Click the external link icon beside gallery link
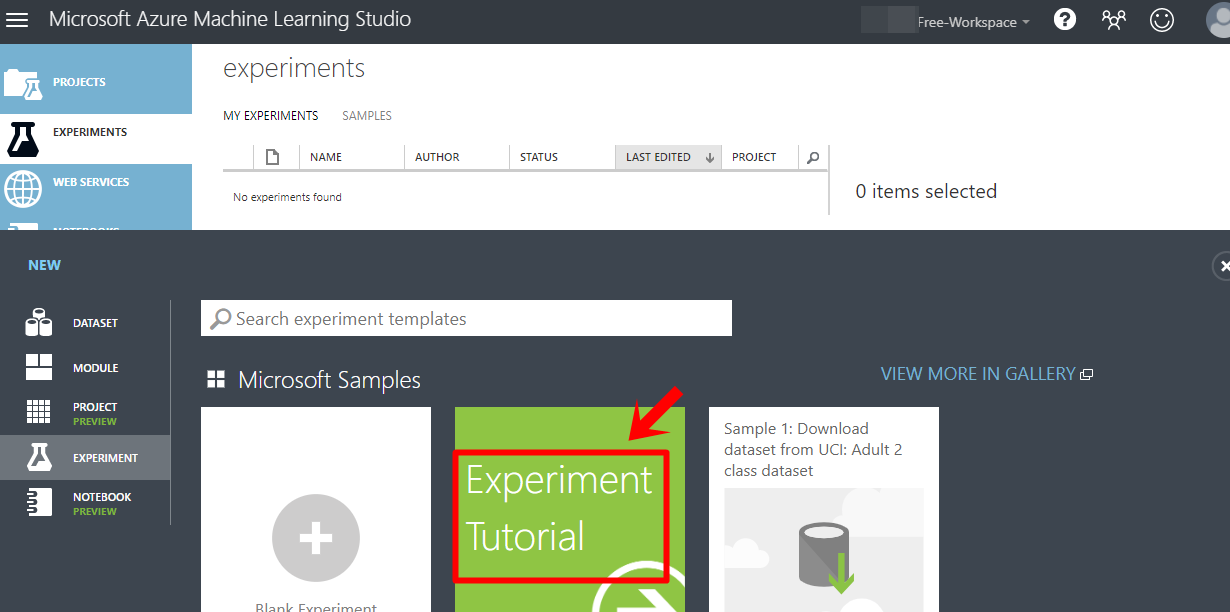 coord(1087,374)
